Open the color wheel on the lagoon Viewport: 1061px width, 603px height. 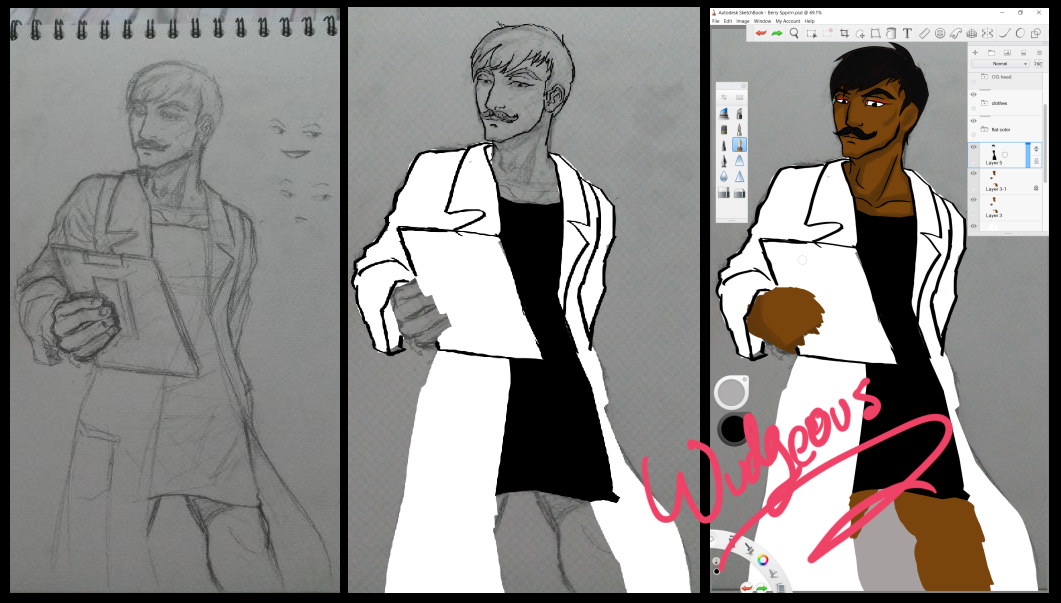[x=763, y=559]
